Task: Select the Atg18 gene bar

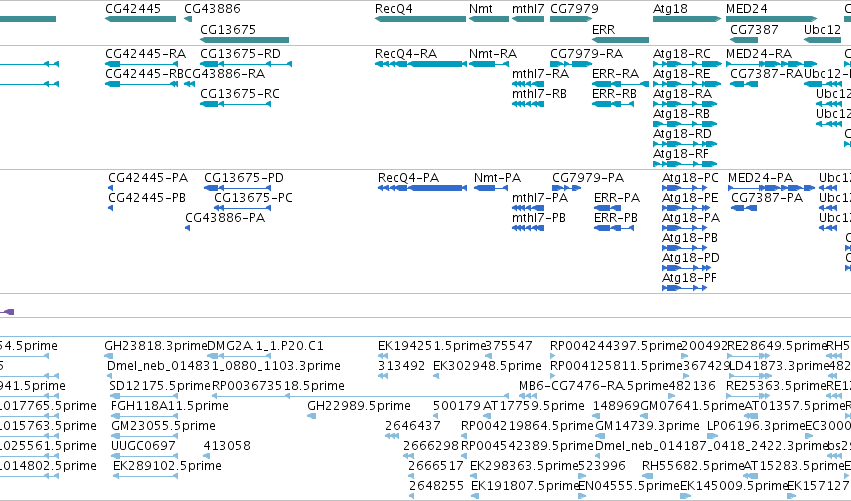Action: [687, 19]
